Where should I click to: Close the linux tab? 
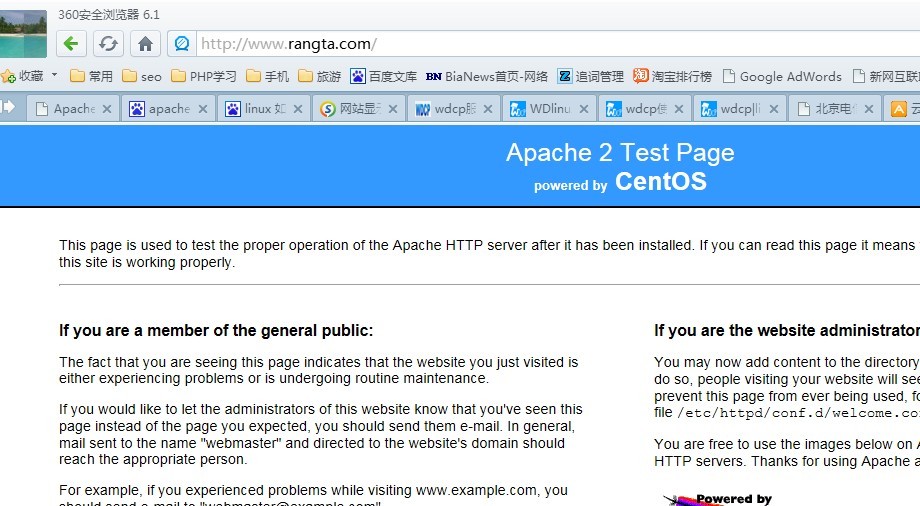point(298,109)
